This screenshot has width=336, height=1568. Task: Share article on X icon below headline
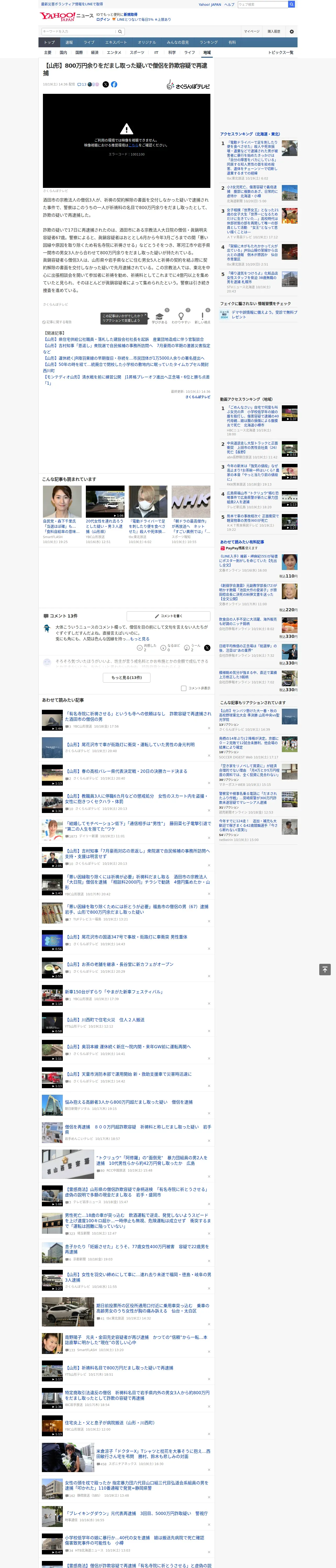coord(105,85)
